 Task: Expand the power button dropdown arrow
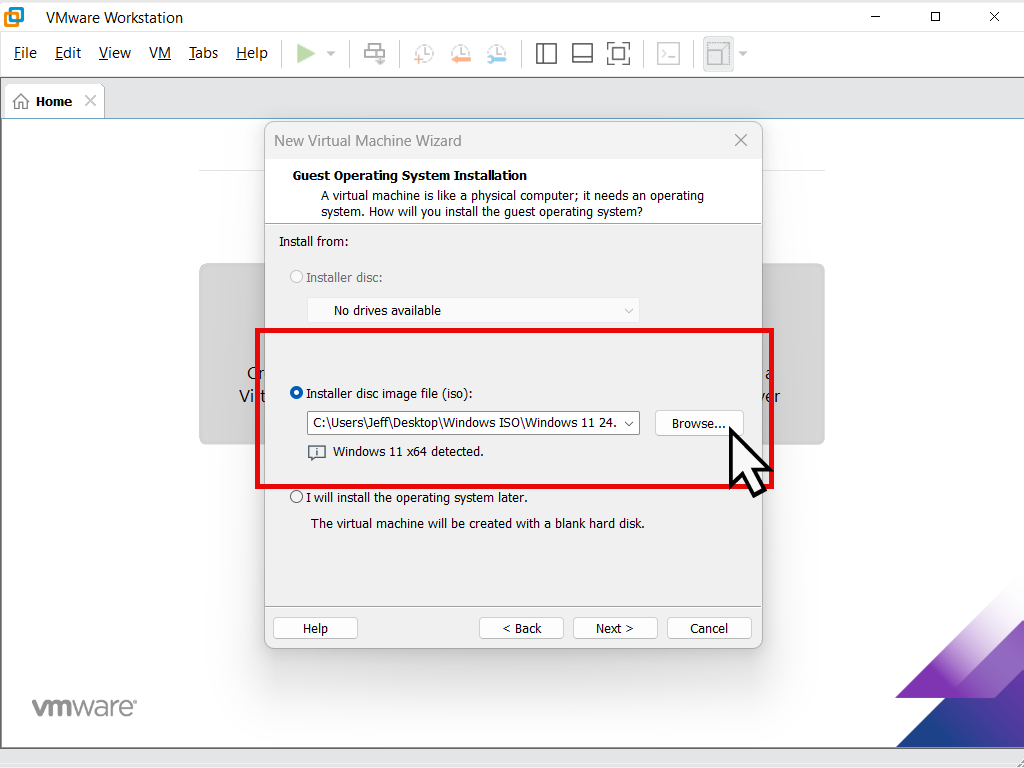(330, 53)
